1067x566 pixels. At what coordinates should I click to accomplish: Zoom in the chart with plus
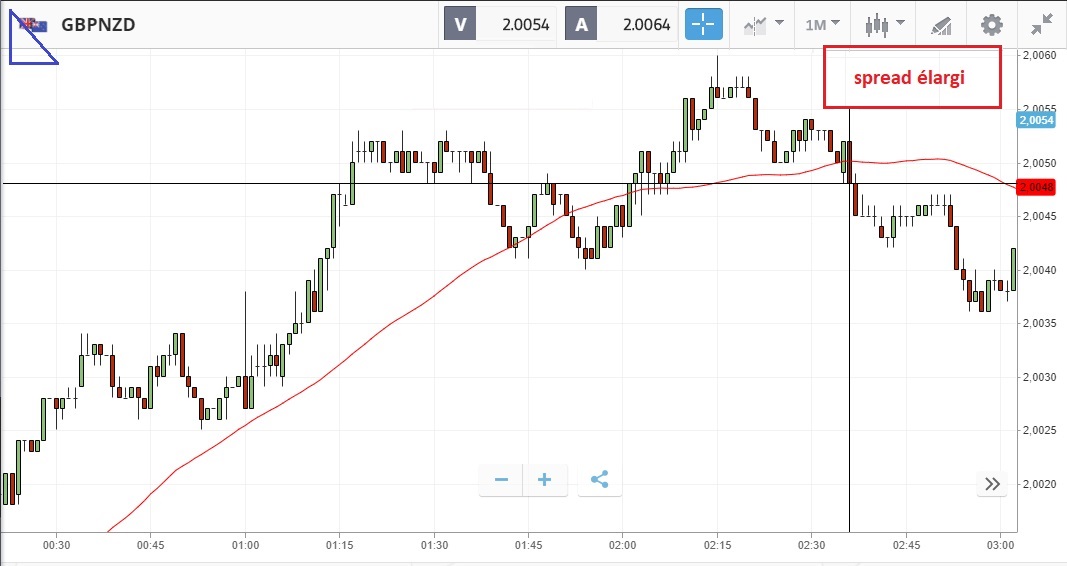(x=545, y=480)
